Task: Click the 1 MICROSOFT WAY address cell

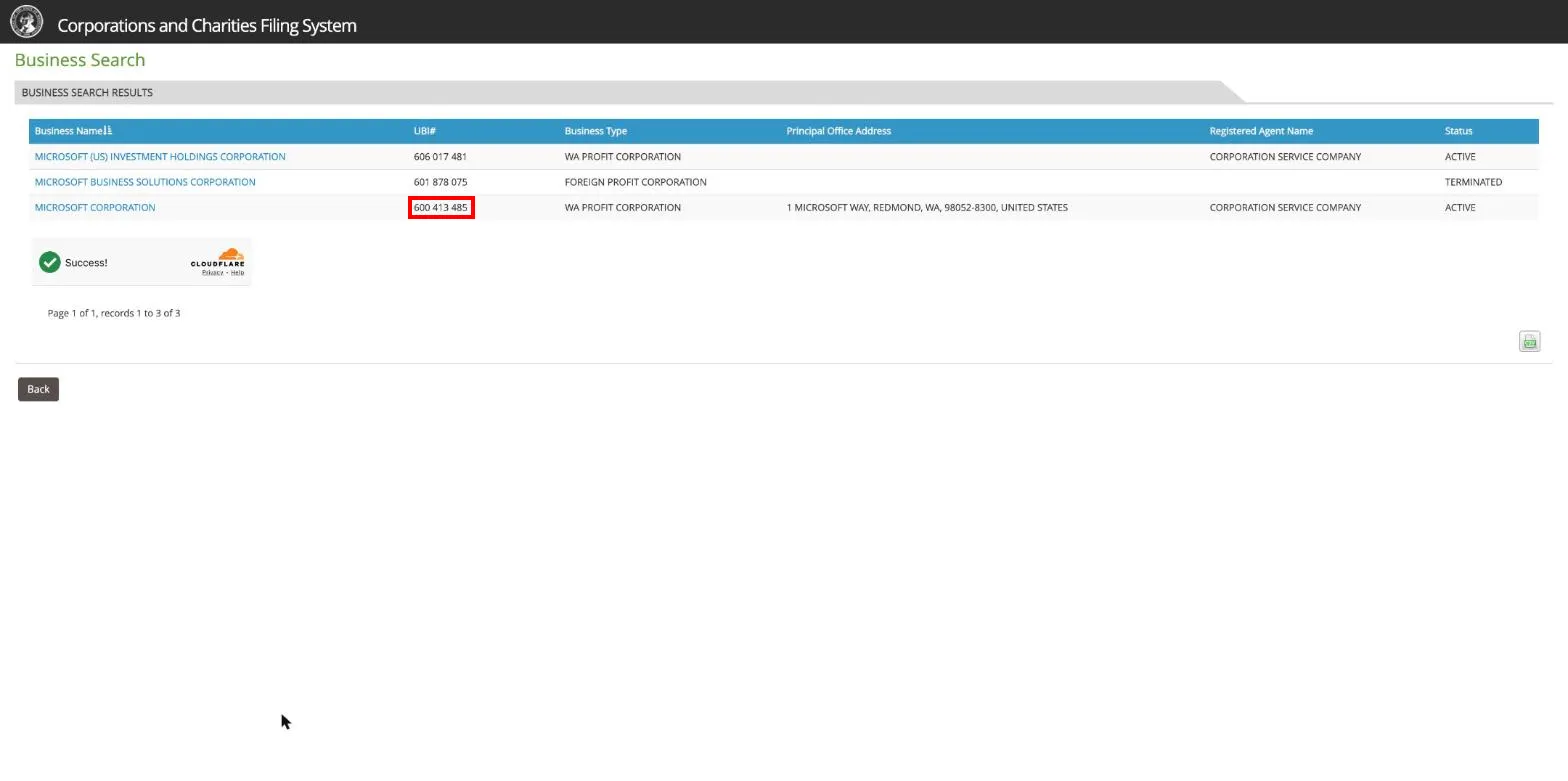Action: coord(927,208)
